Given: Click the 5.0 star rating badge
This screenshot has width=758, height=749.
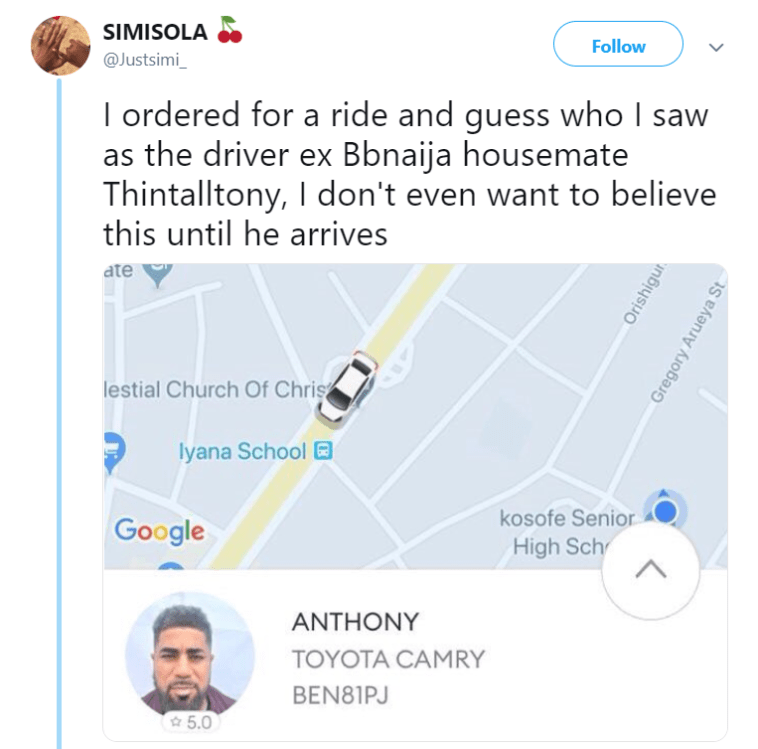Looking at the screenshot, I should pos(188,721).
